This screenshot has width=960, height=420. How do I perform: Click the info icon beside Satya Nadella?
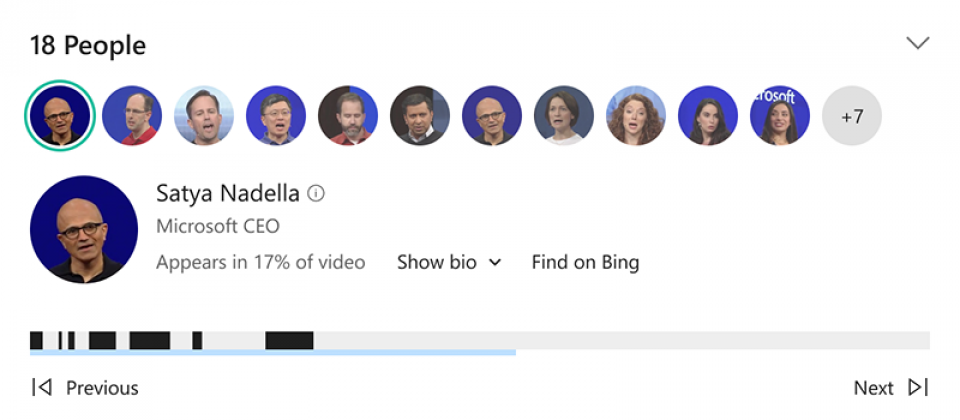[x=316, y=193]
